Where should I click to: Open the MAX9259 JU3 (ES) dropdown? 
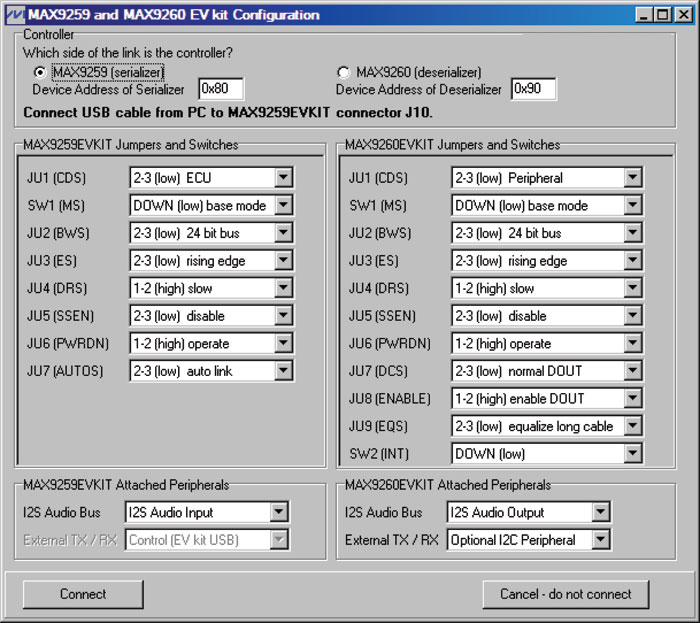212,261
